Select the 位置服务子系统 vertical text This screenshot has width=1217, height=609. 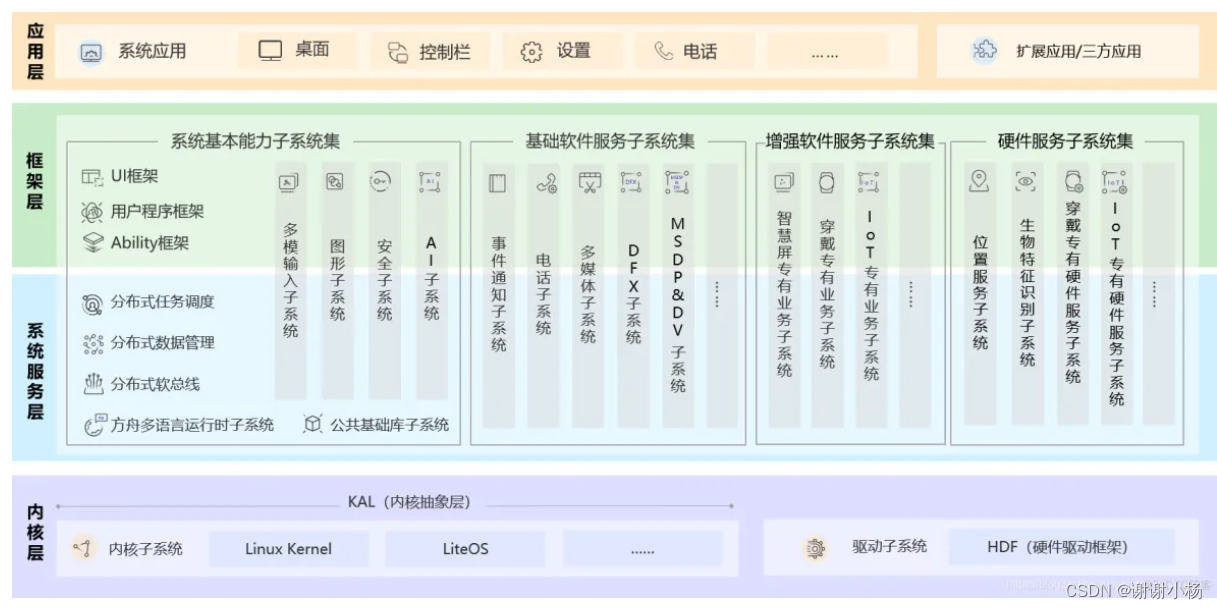[980, 293]
